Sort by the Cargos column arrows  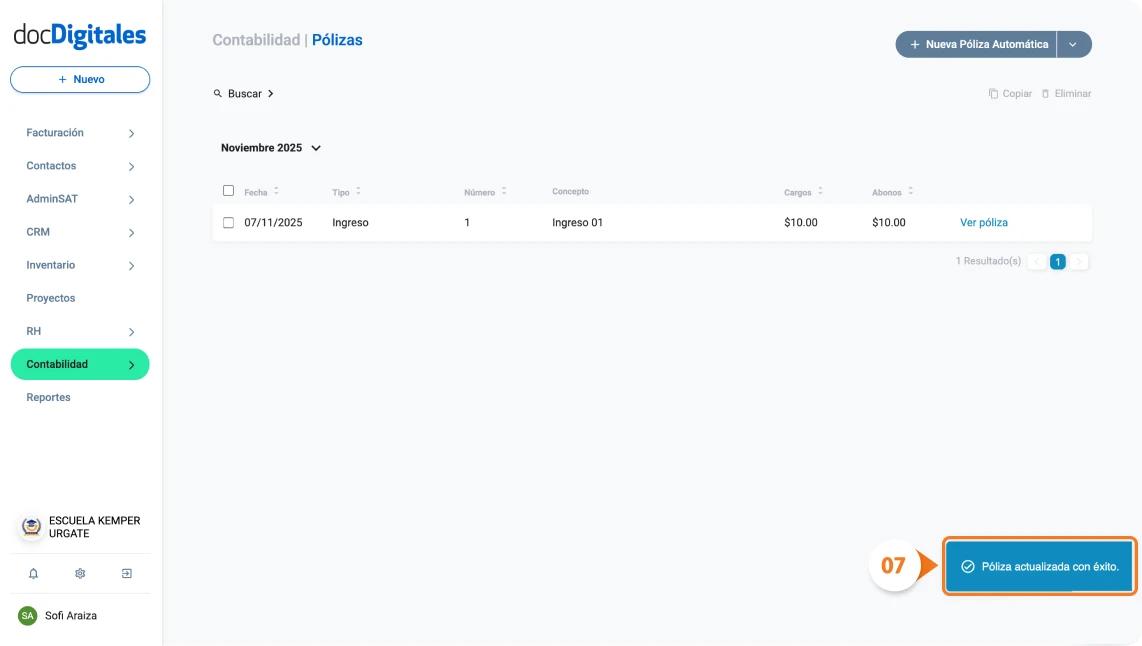(x=820, y=191)
